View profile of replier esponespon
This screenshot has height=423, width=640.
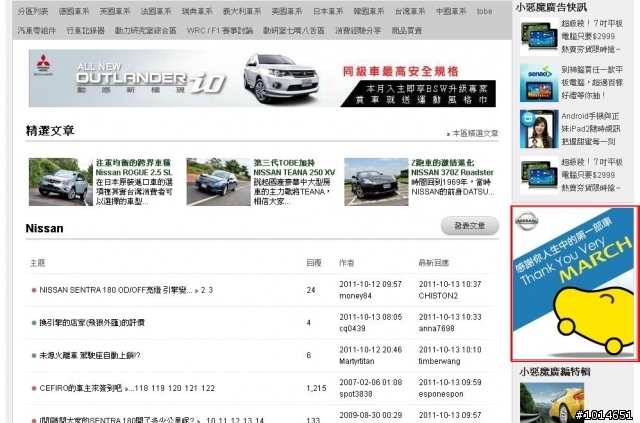(441, 394)
